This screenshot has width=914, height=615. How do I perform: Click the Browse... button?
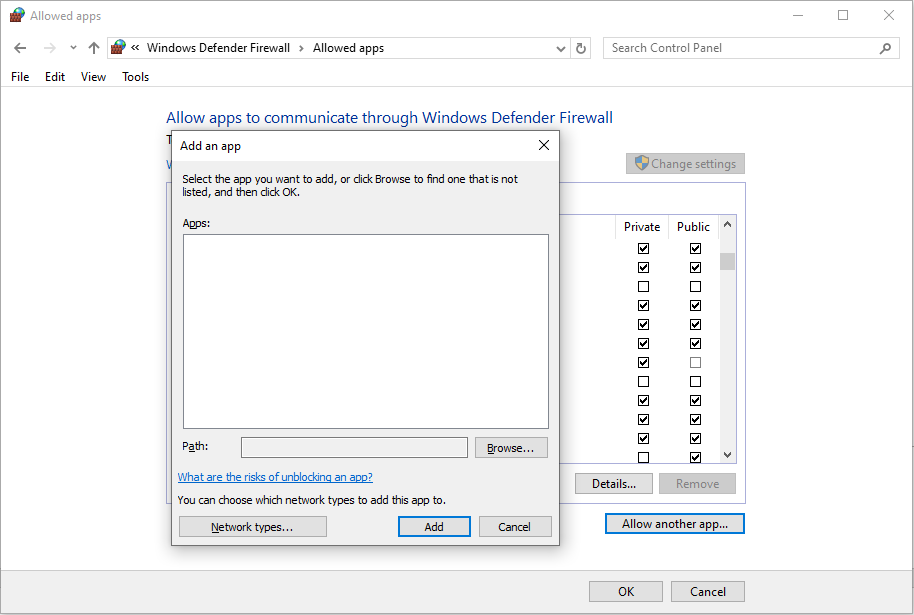coord(511,448)
